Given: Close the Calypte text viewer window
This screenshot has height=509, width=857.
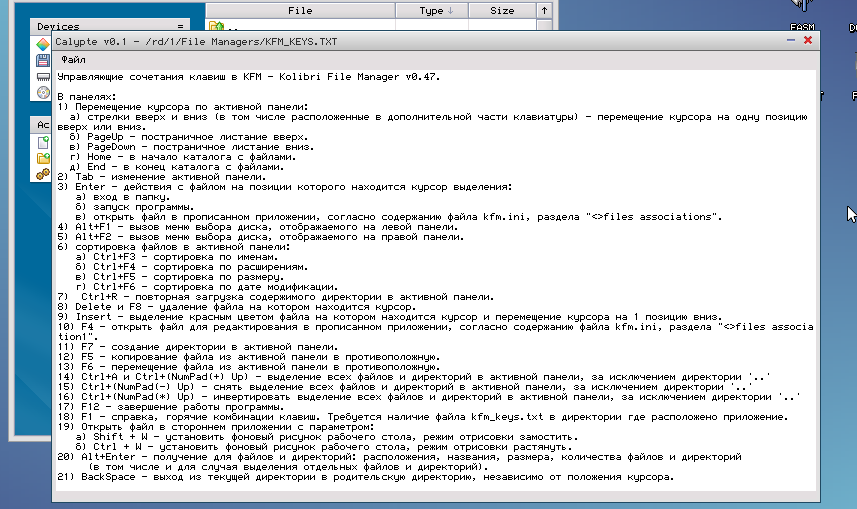Looking at the screenshot, I should pyautogui.click(x=807, y=41).
